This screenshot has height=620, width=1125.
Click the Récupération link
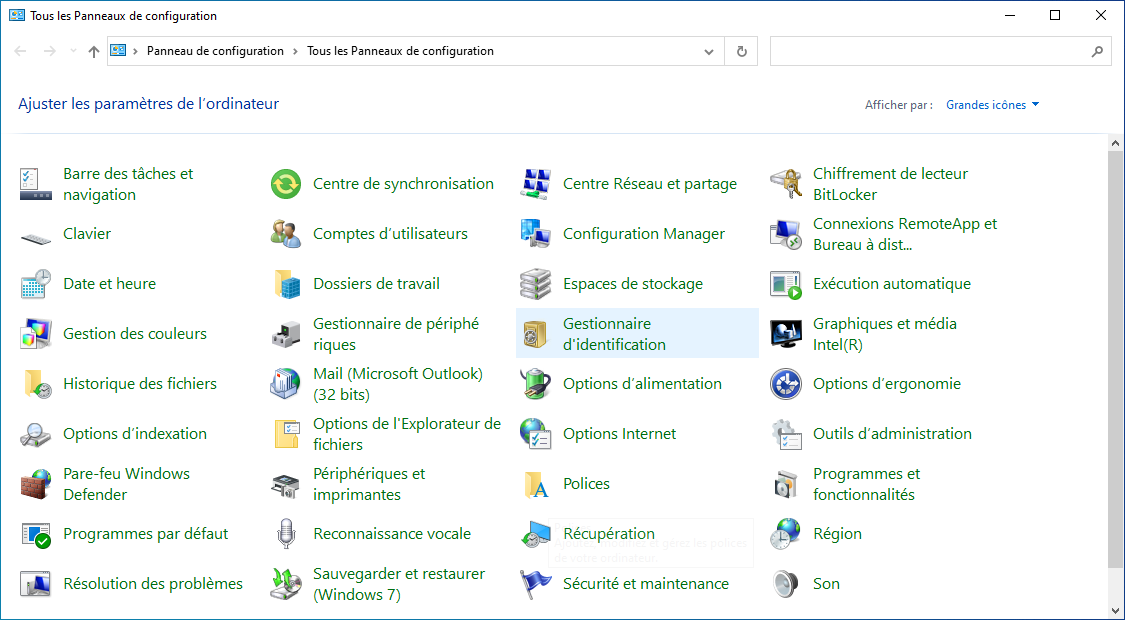click(x=609, y=534)
